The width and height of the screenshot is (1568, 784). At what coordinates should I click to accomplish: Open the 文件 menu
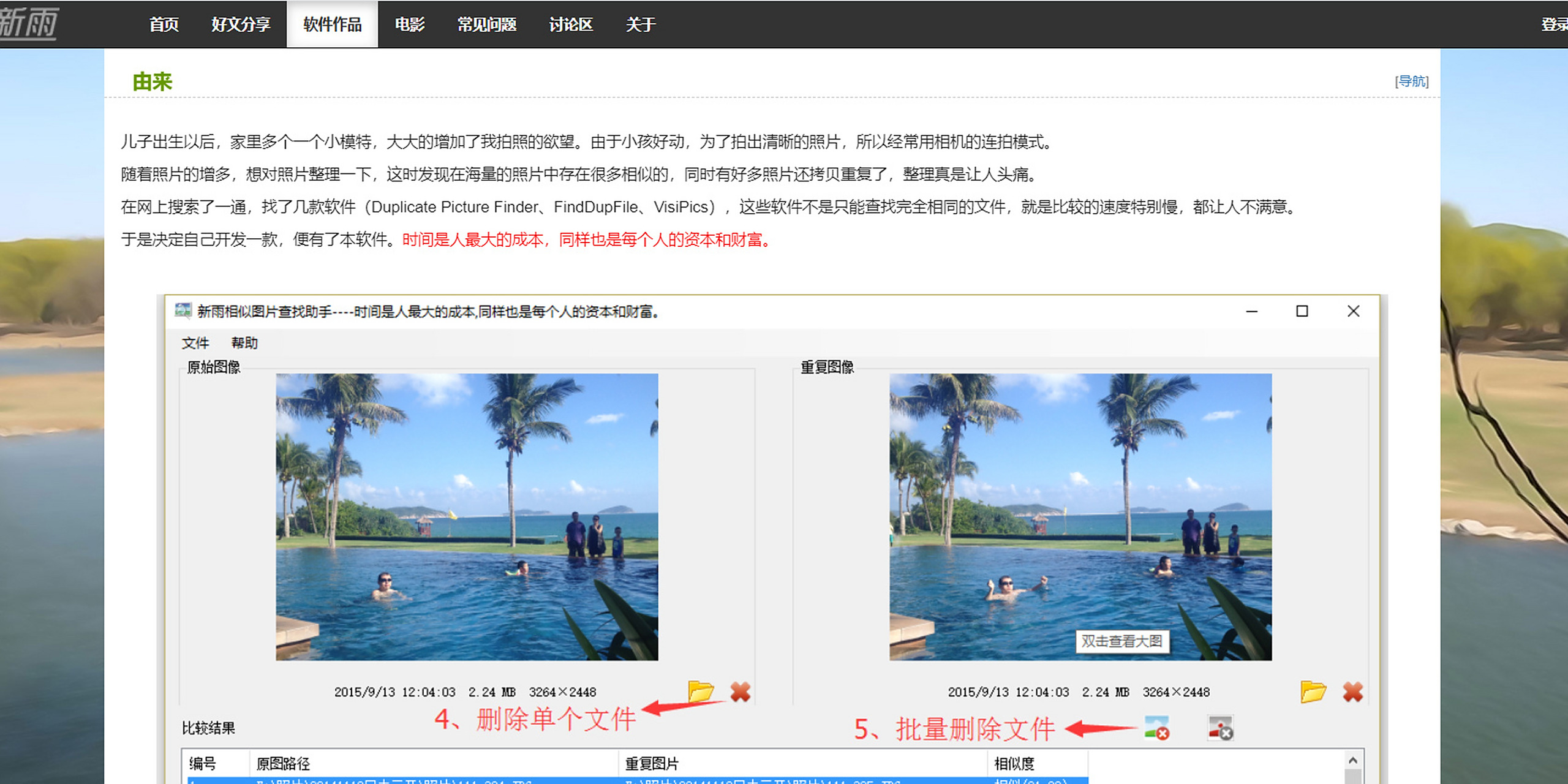click(x=195, y=343)
